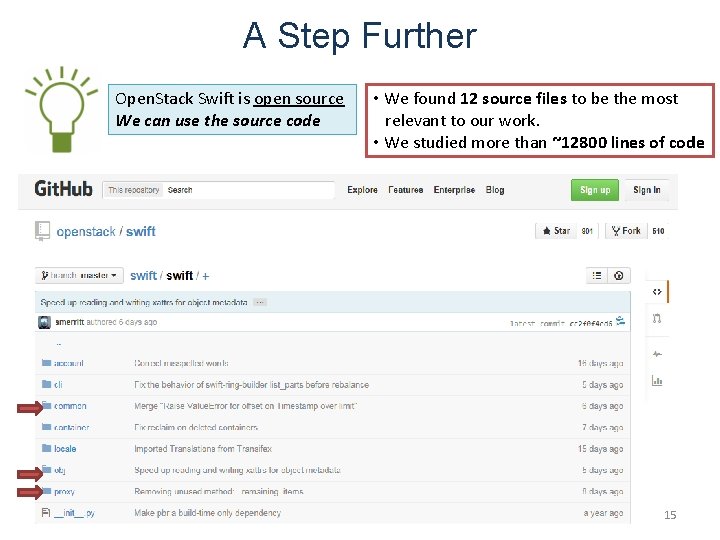Open commit Make pbr a build-time only dependency

click(207, 513)
